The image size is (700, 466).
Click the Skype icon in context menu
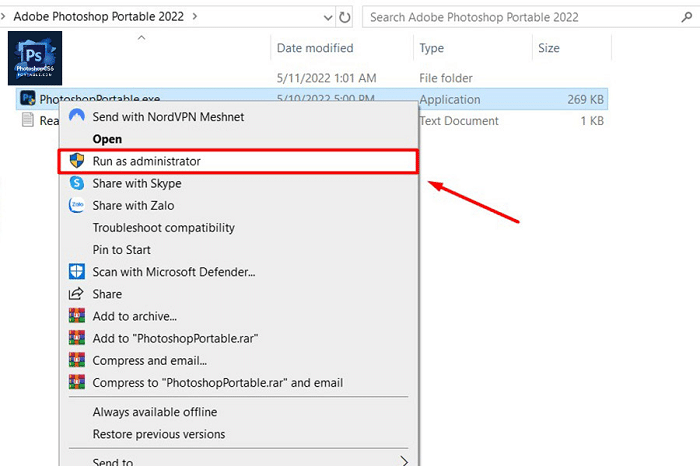point(77,184)
